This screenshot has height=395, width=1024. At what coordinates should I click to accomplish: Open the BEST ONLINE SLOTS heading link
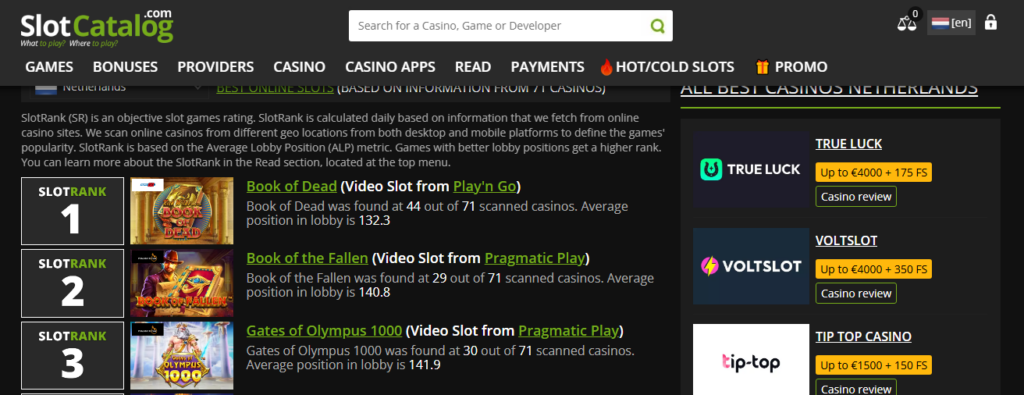(275, 88)
